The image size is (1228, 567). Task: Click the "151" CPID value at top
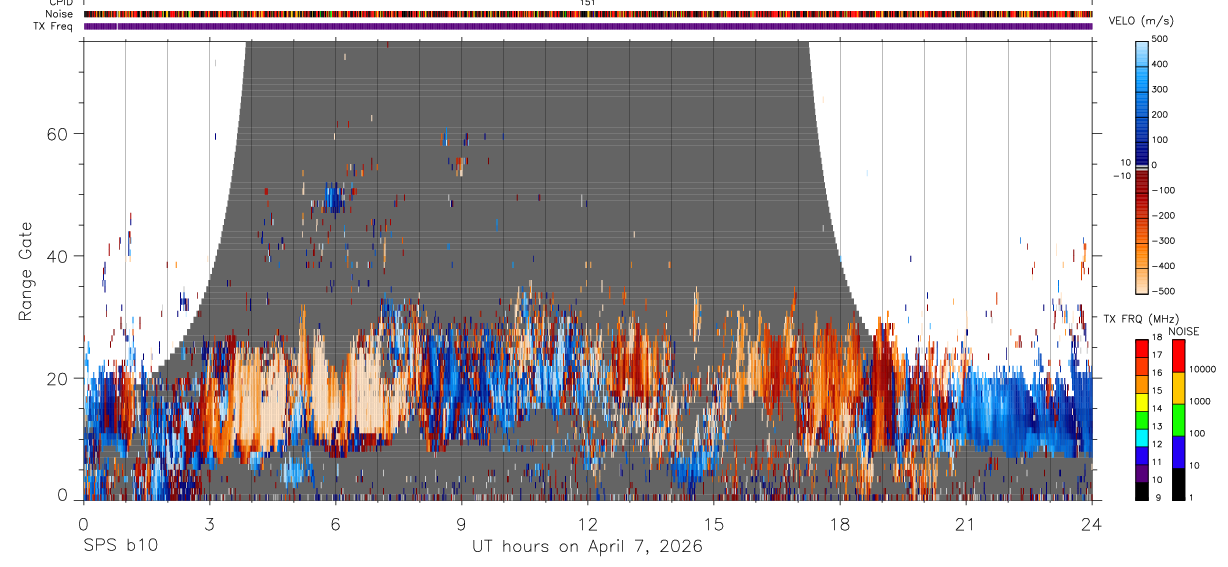click(x=587, y=3)
